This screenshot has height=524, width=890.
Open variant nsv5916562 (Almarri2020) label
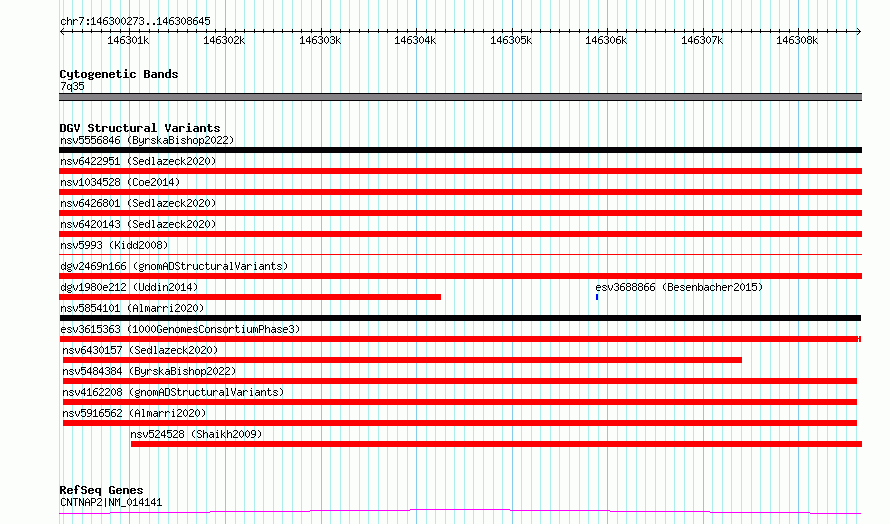point(134,413)
